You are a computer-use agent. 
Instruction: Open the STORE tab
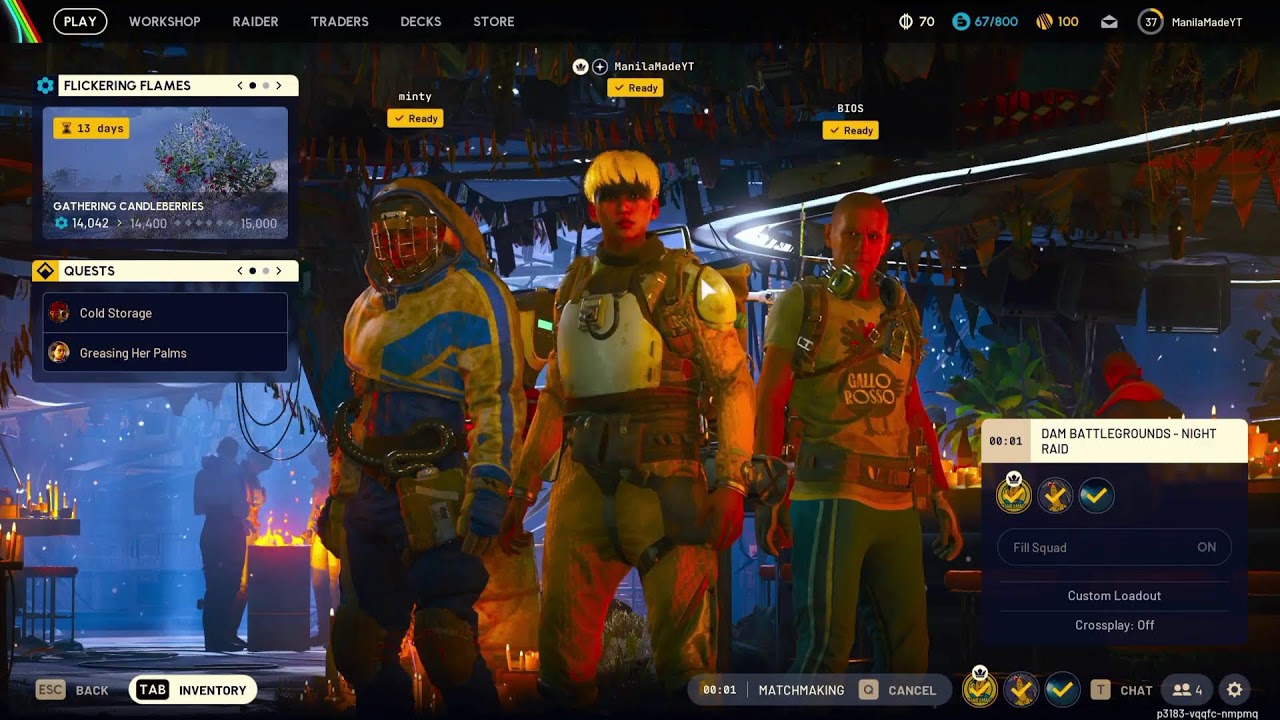pos(493,21)
